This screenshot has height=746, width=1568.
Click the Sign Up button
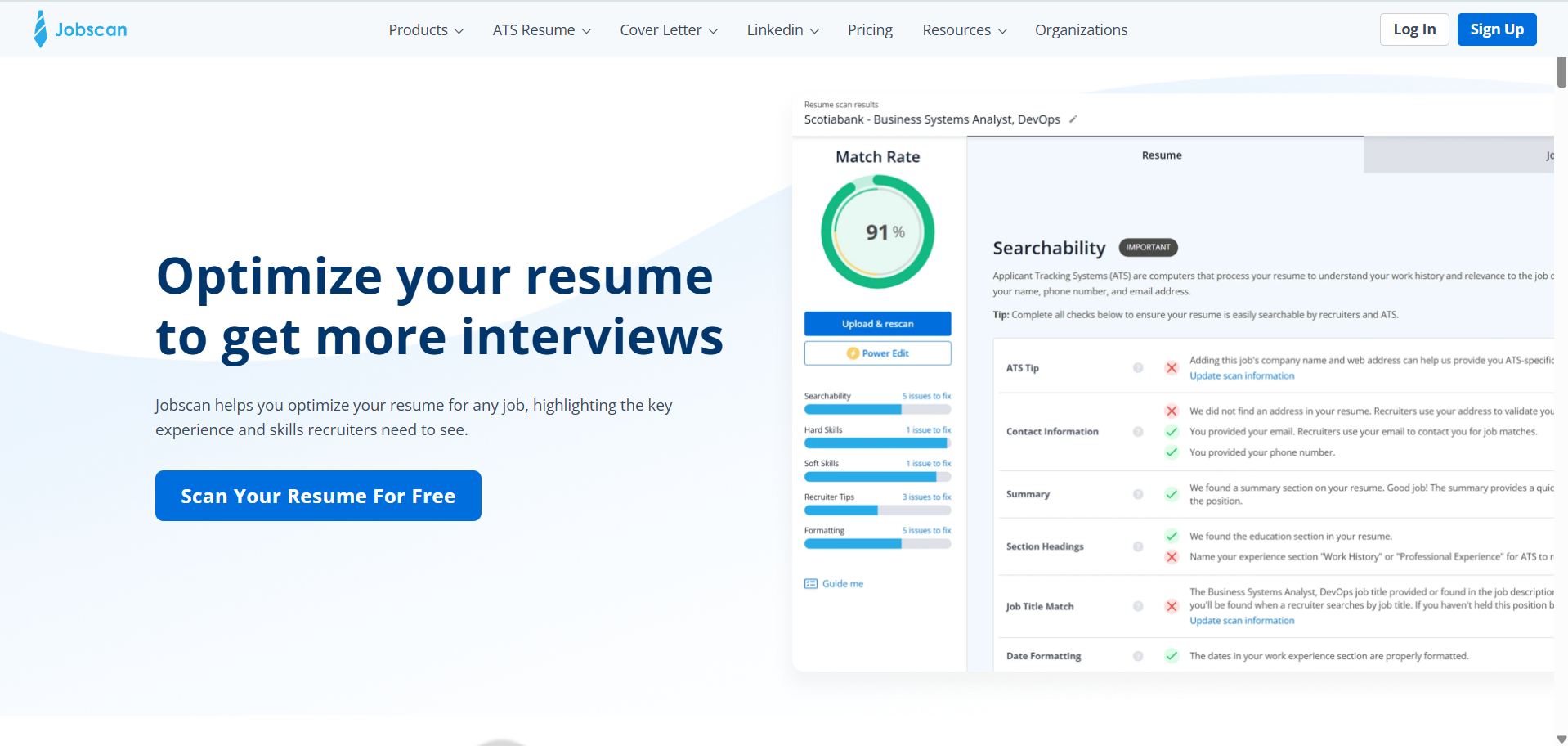pos(1497,29)
